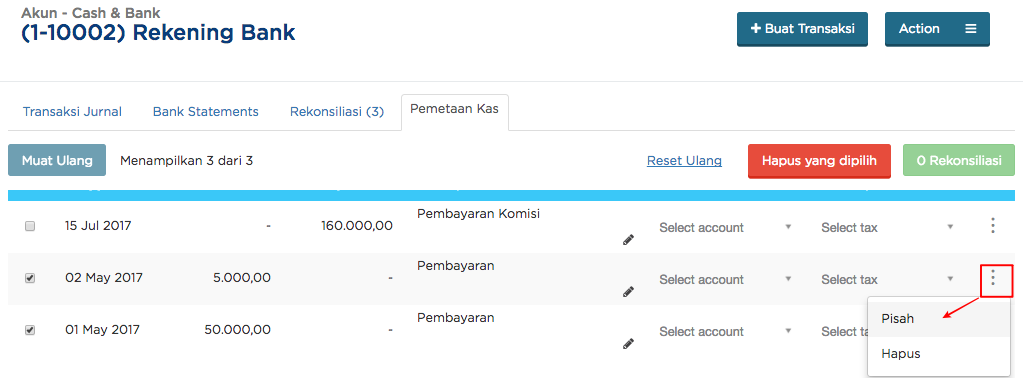Click the 01 May 2017 date

102,330
